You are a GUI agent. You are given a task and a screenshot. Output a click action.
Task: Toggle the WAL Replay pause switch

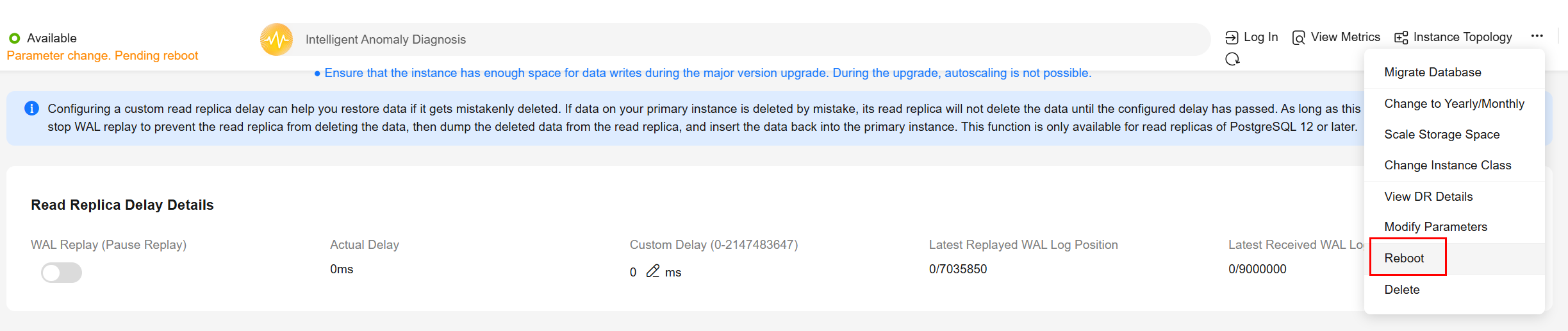(x=62, y=273)
